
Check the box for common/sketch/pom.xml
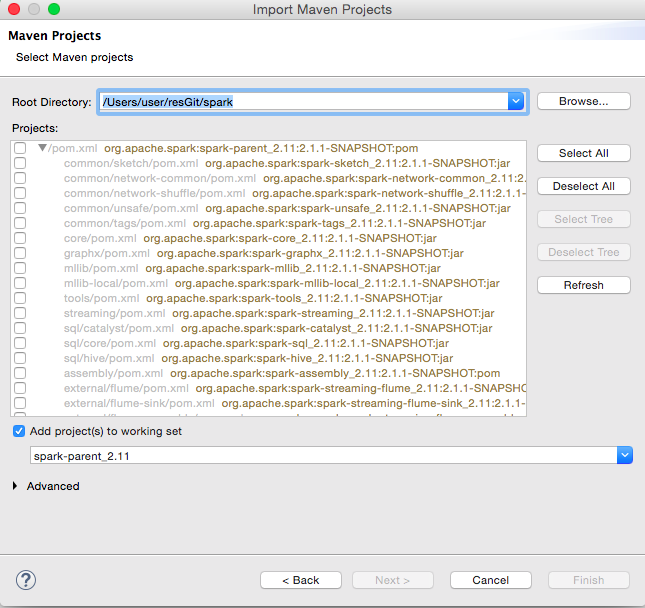[x=20, y=163]
